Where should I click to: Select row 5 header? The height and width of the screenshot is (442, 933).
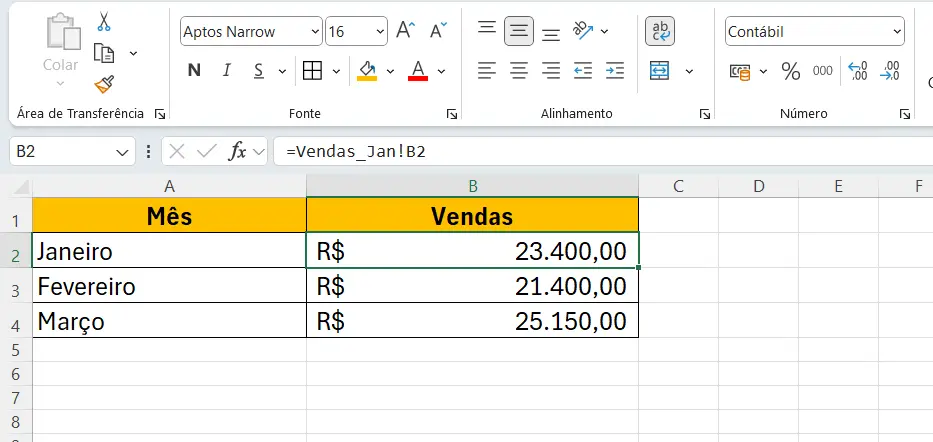(15, 350)
